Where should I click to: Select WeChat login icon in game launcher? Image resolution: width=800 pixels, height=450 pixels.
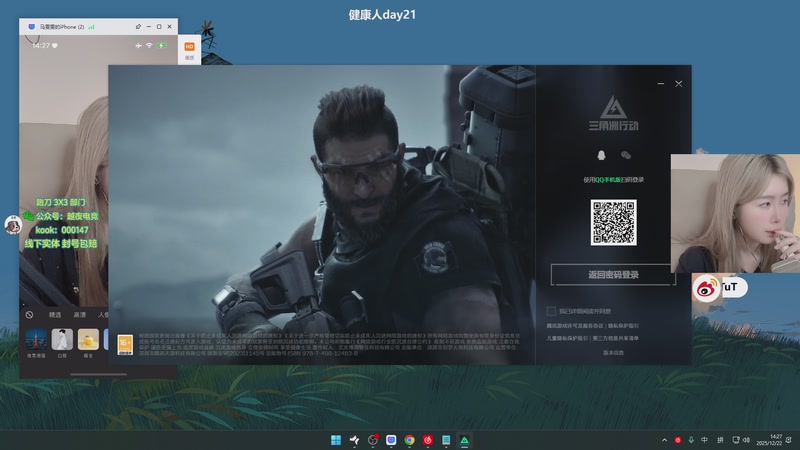[x=626, y=155]
